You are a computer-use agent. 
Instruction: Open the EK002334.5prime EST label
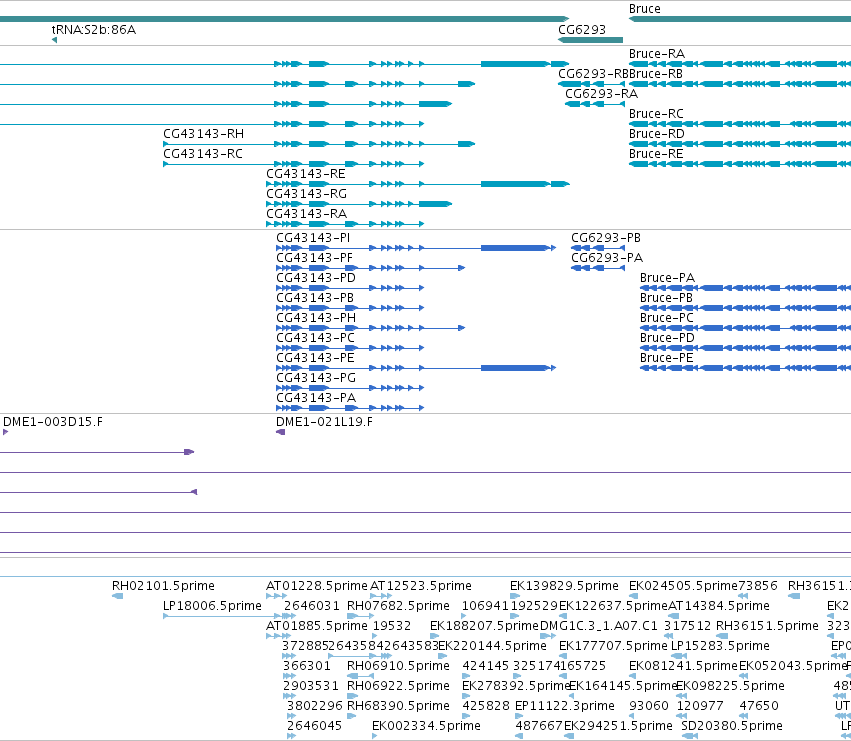(x=426, y=726)
